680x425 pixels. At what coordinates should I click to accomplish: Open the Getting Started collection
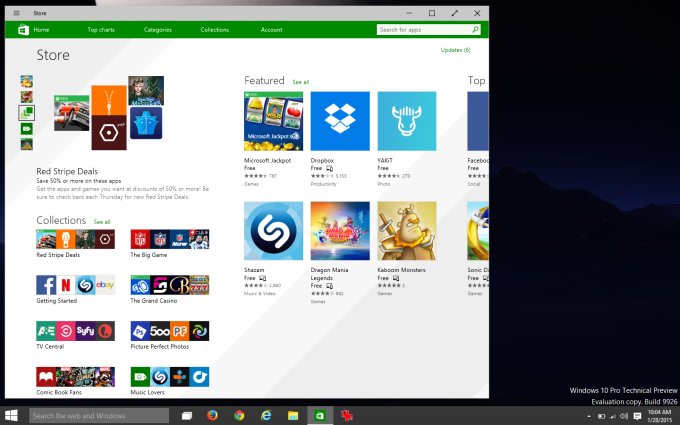(x=75, y=285)
